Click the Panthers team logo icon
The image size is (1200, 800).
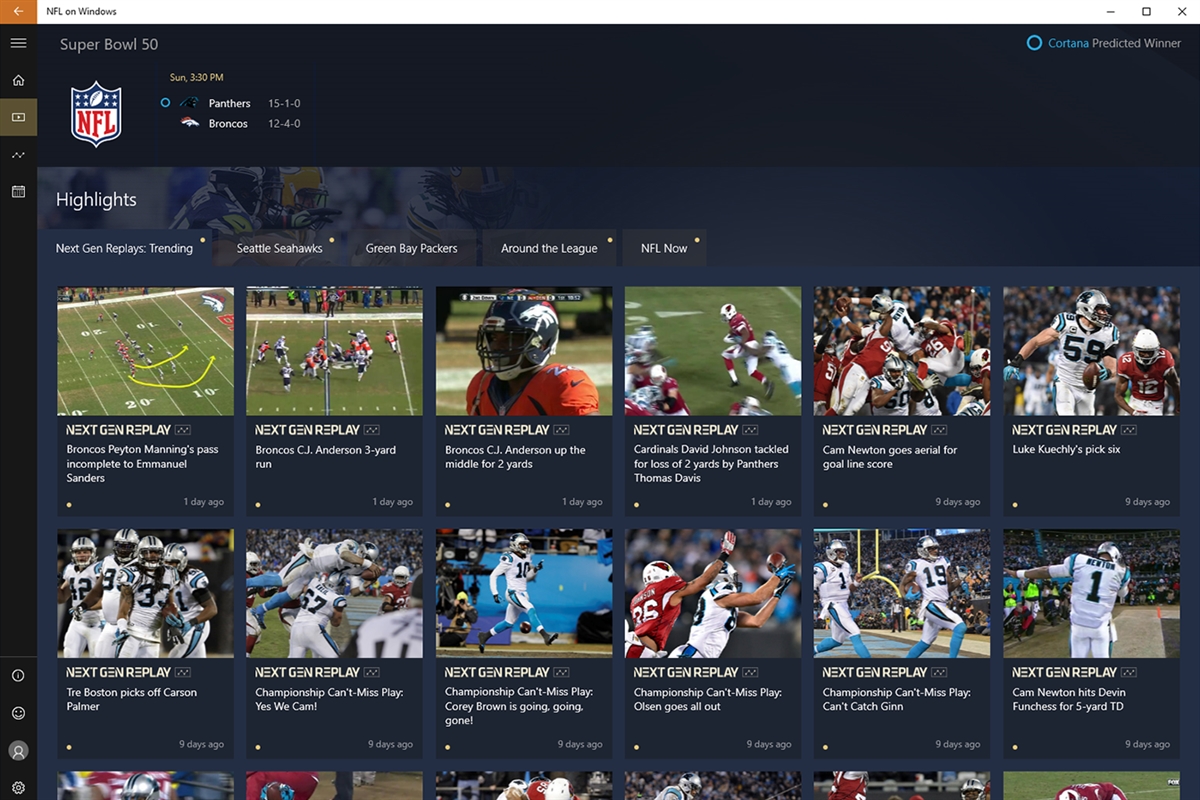pyautogui.click(x=189, y=103)
